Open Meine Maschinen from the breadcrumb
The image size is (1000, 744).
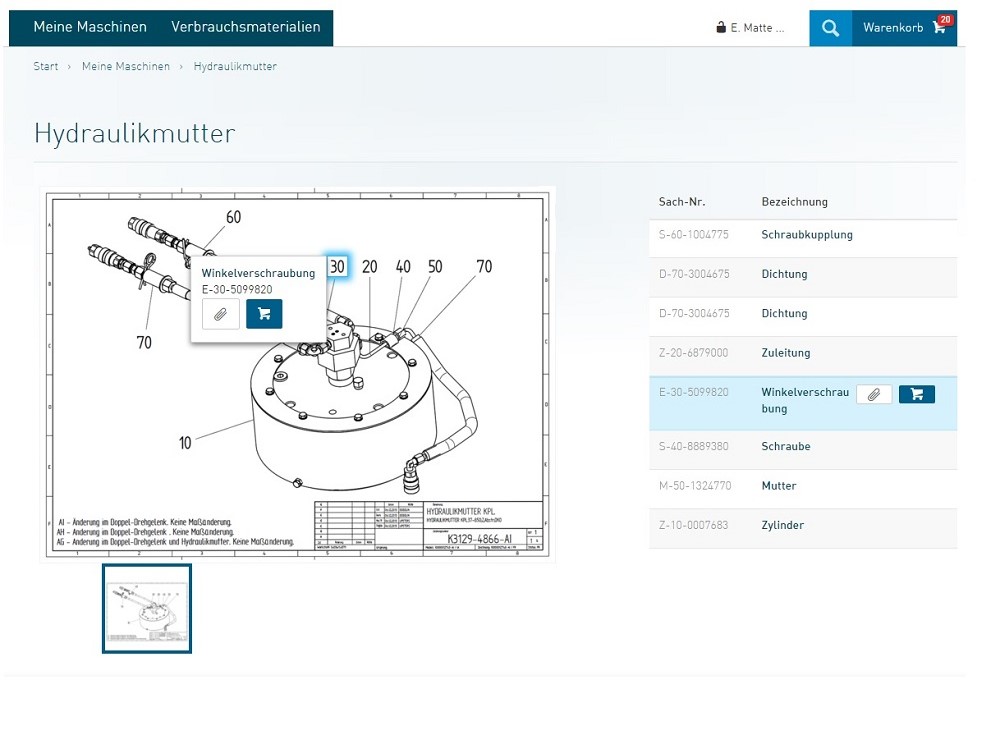click(x=126, y=66)
